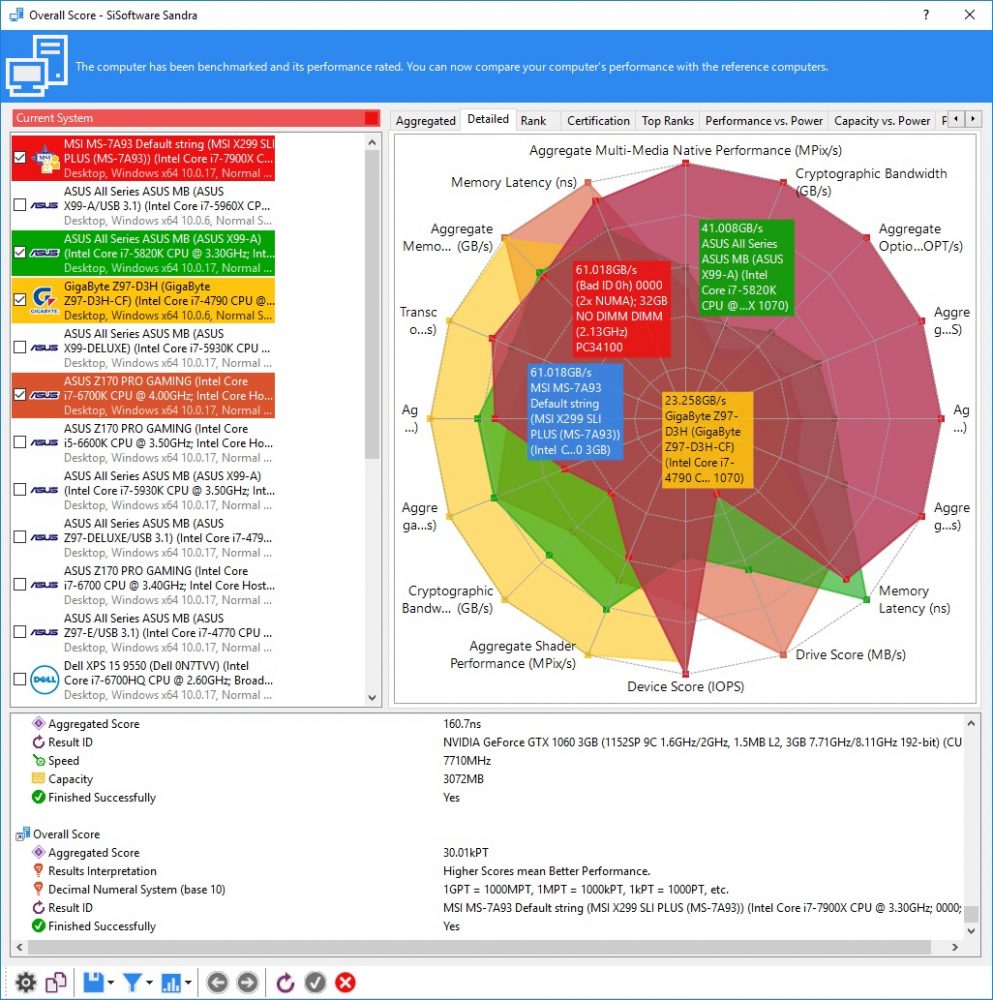Check the ASUS Z170 i5-6600K checkbox
The width and height of the screenshot is (993, 1000).
[x=20, y=442]
